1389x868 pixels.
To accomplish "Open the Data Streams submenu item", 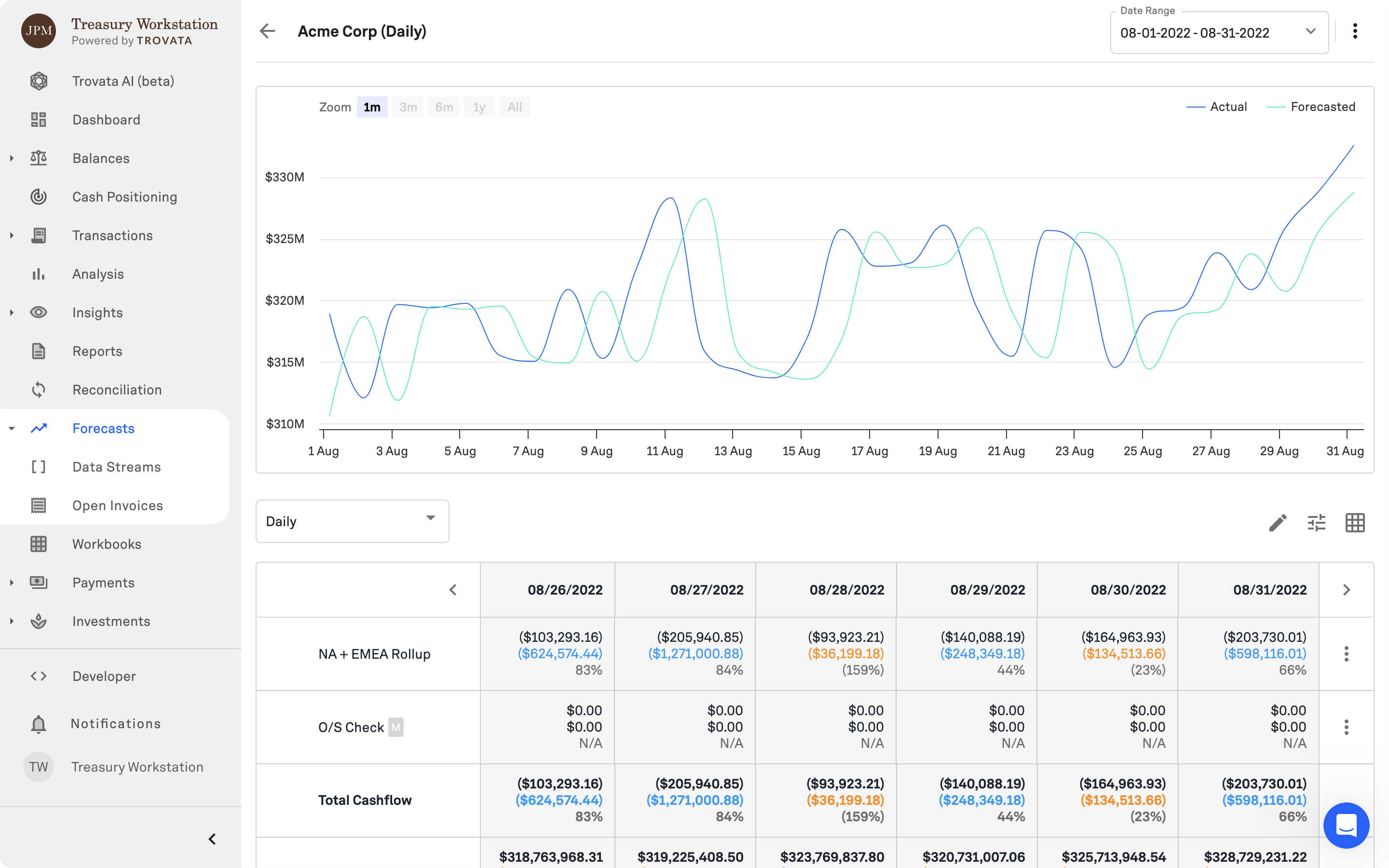I will click(x=117, y=467).
